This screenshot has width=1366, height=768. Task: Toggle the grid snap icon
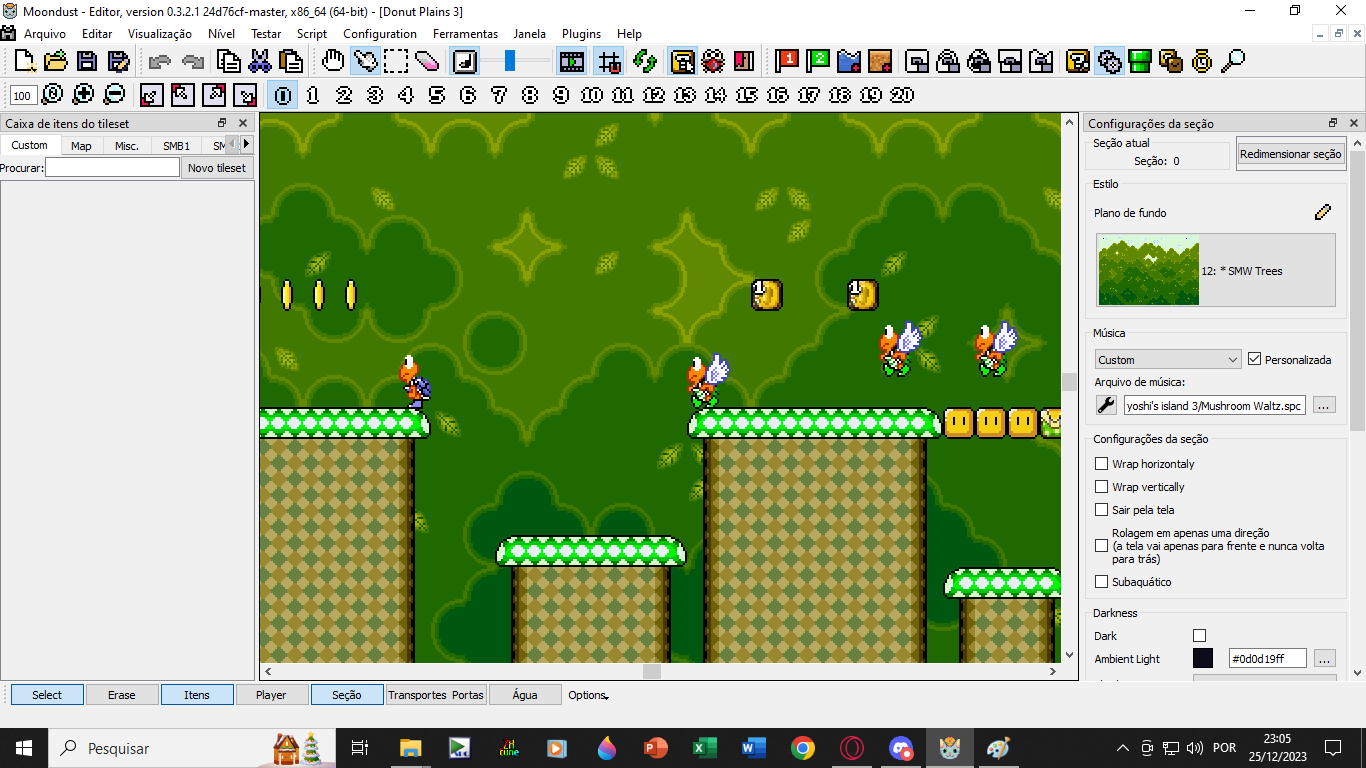(x=609, y=61)
